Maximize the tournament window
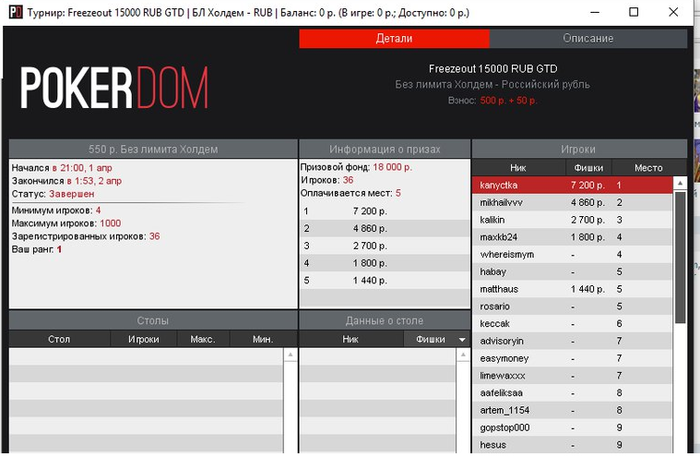The width and height of the screenshot is (700, 457). [x=633, y=12]
